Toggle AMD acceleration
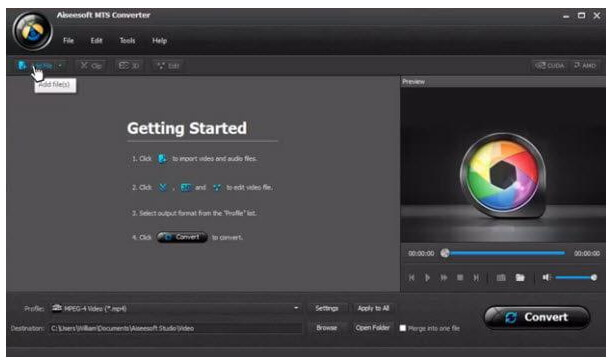The height and width of the screenshot is (362, 611). (585, 65)
